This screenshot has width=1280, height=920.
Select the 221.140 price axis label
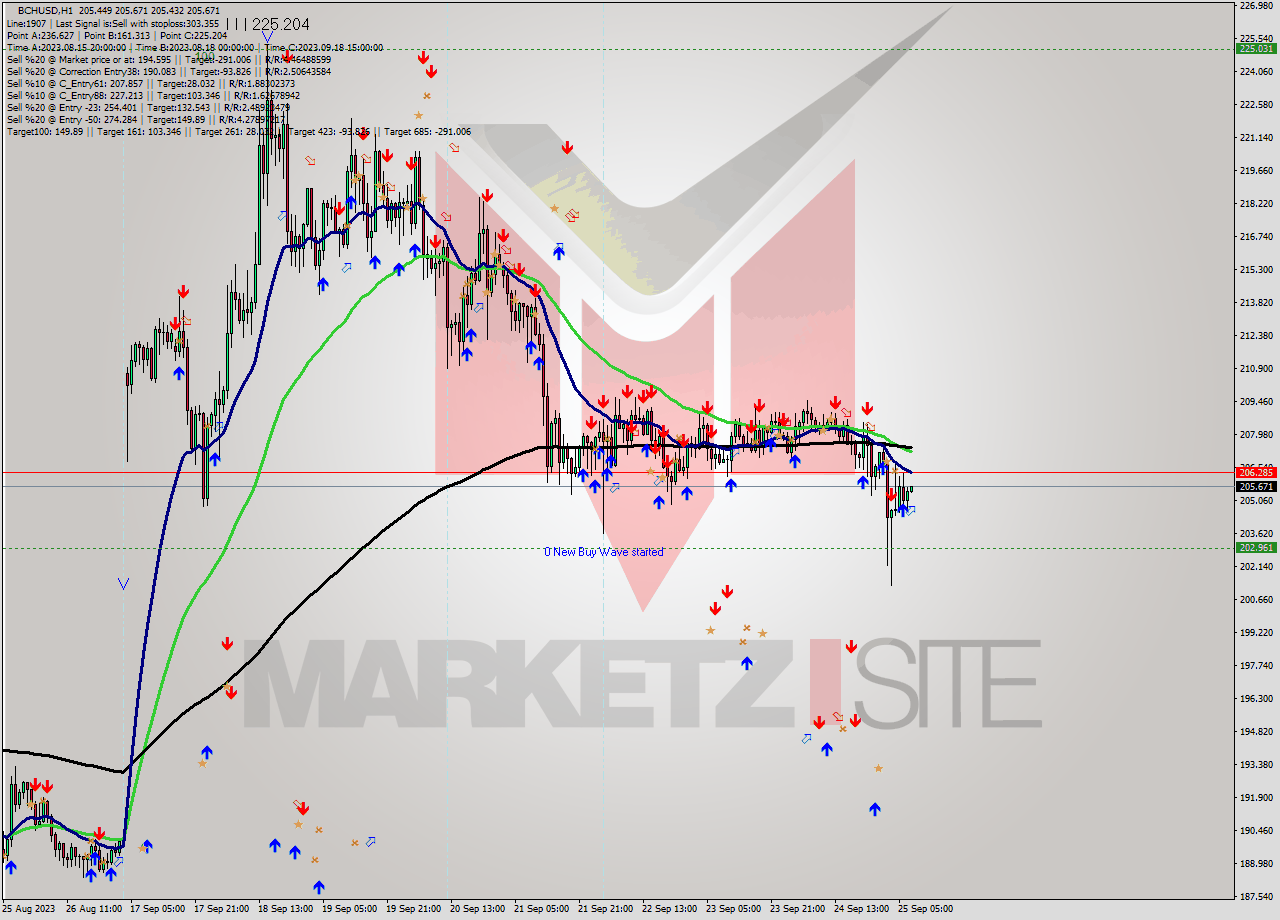(x=1256, y=138)
